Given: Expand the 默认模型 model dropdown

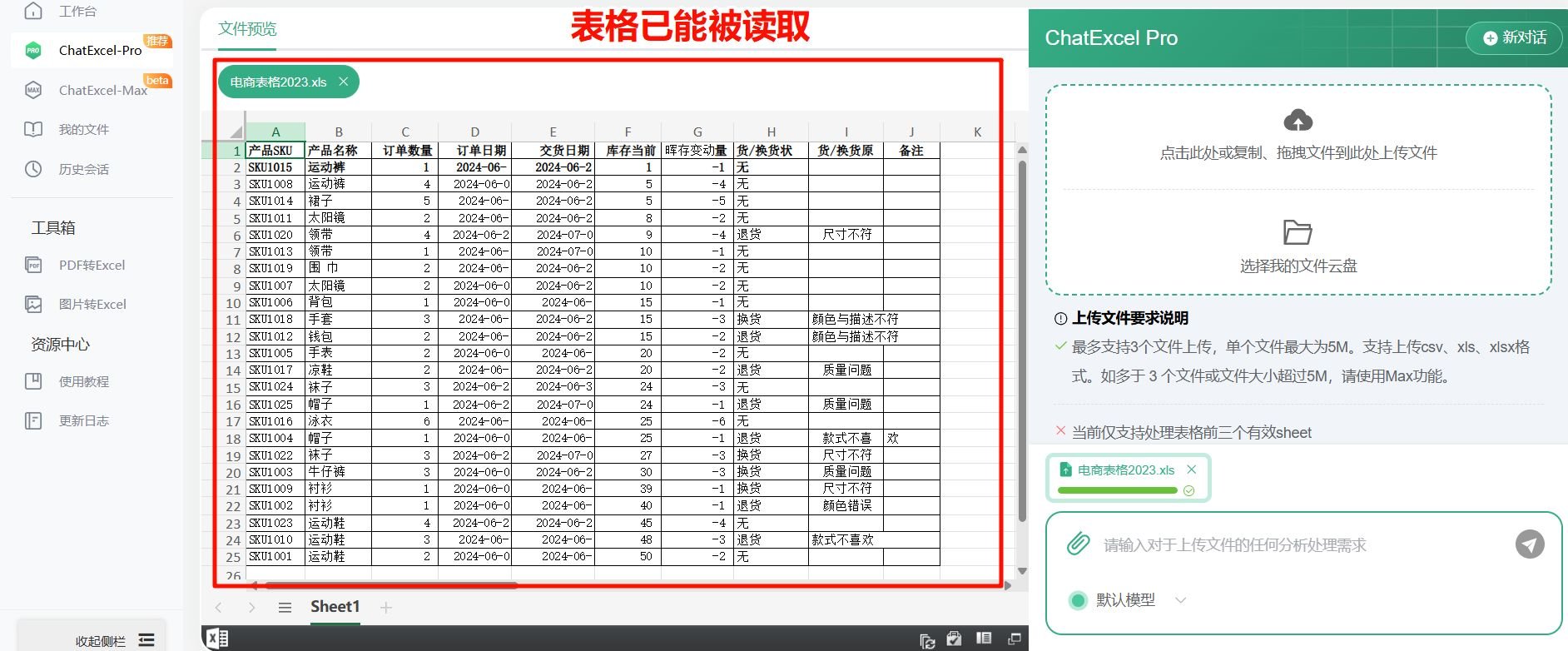Looking at the screenshot, I should coord(1180,600).
